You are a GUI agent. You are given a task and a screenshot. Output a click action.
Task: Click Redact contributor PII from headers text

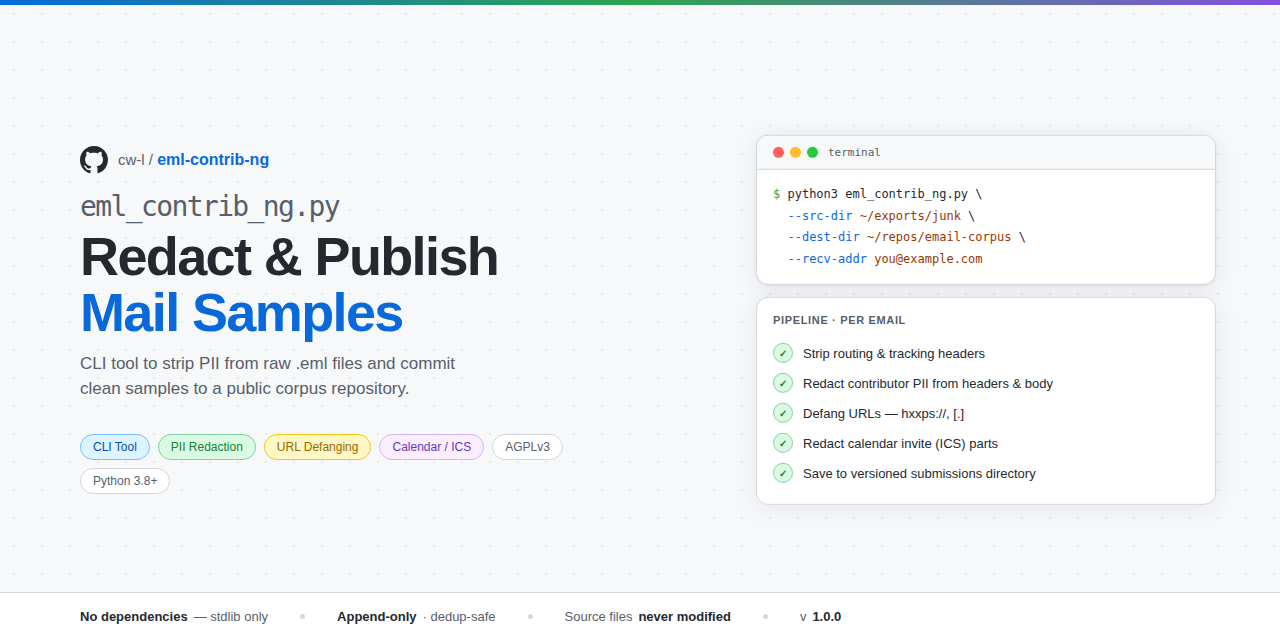coord(928,384)
